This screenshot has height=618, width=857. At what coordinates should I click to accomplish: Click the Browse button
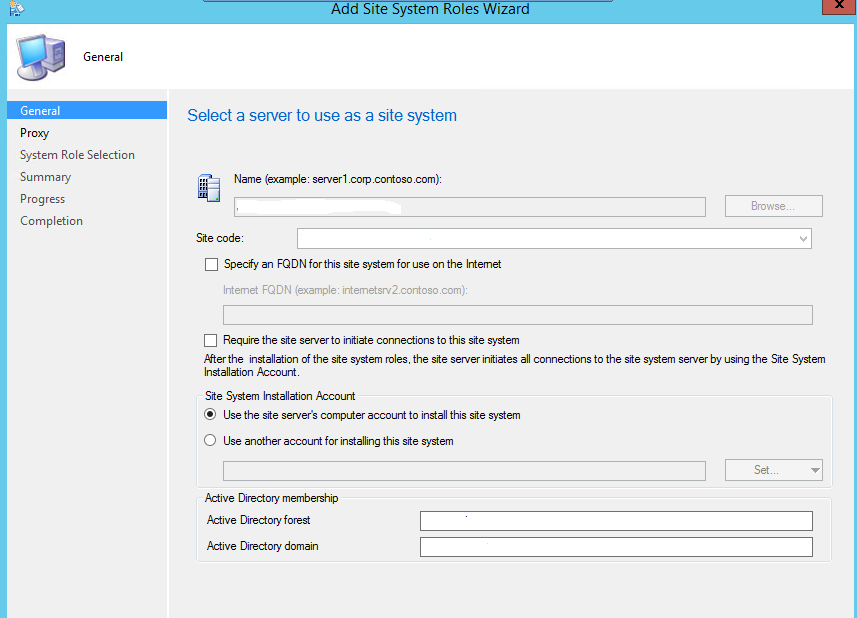point(773,205)
